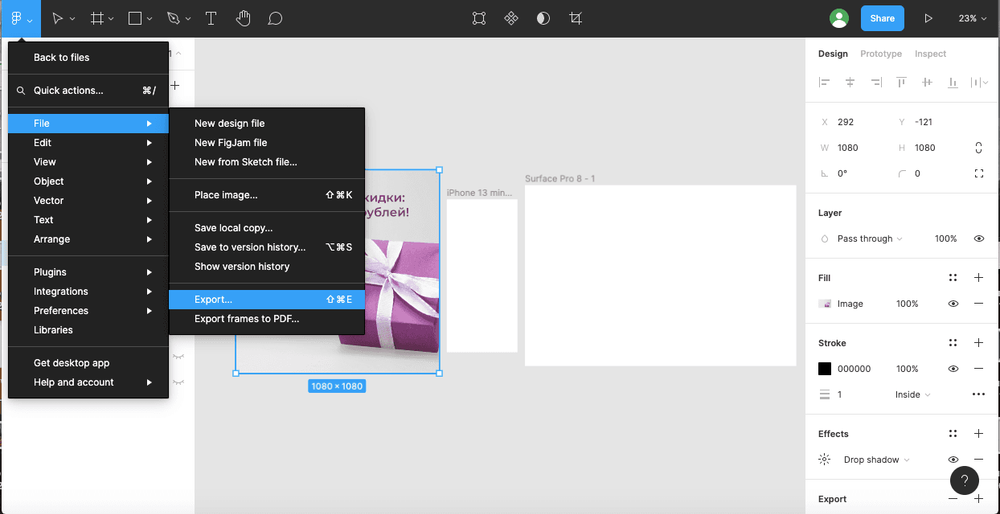
Task: Click the Crop image icon in the toolbar
Action: point(575,18)
